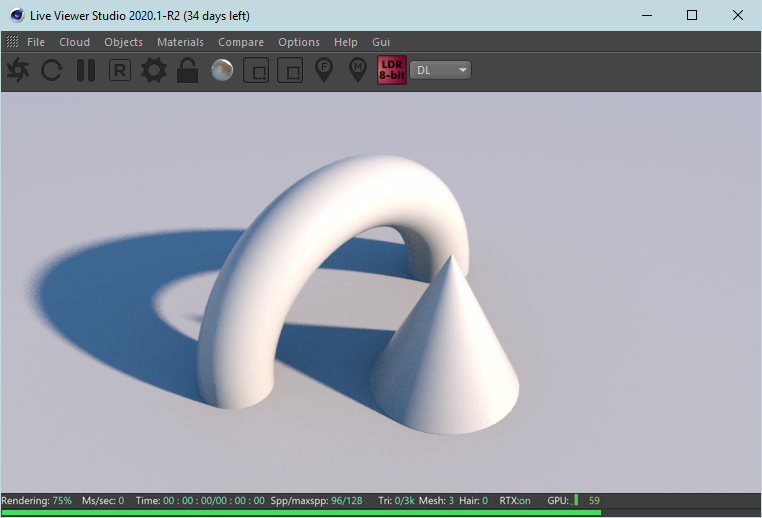Minimize the Live Viewer window
The image size is (762, 518).
click(x=647, y=16)
